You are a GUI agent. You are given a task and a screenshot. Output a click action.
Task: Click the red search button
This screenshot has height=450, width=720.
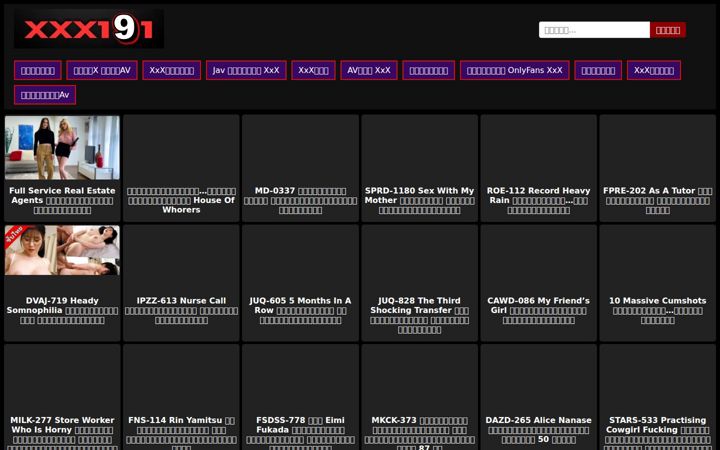668,30
